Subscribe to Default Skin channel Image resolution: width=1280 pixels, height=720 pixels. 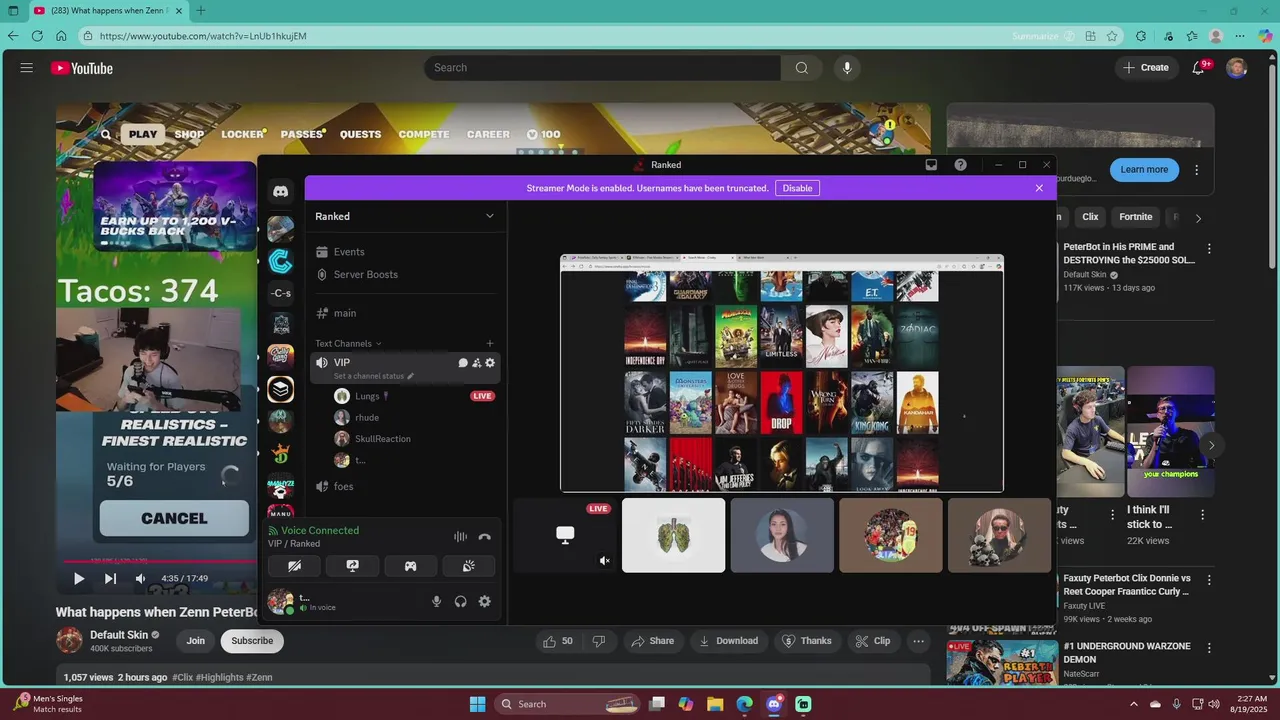252,641
